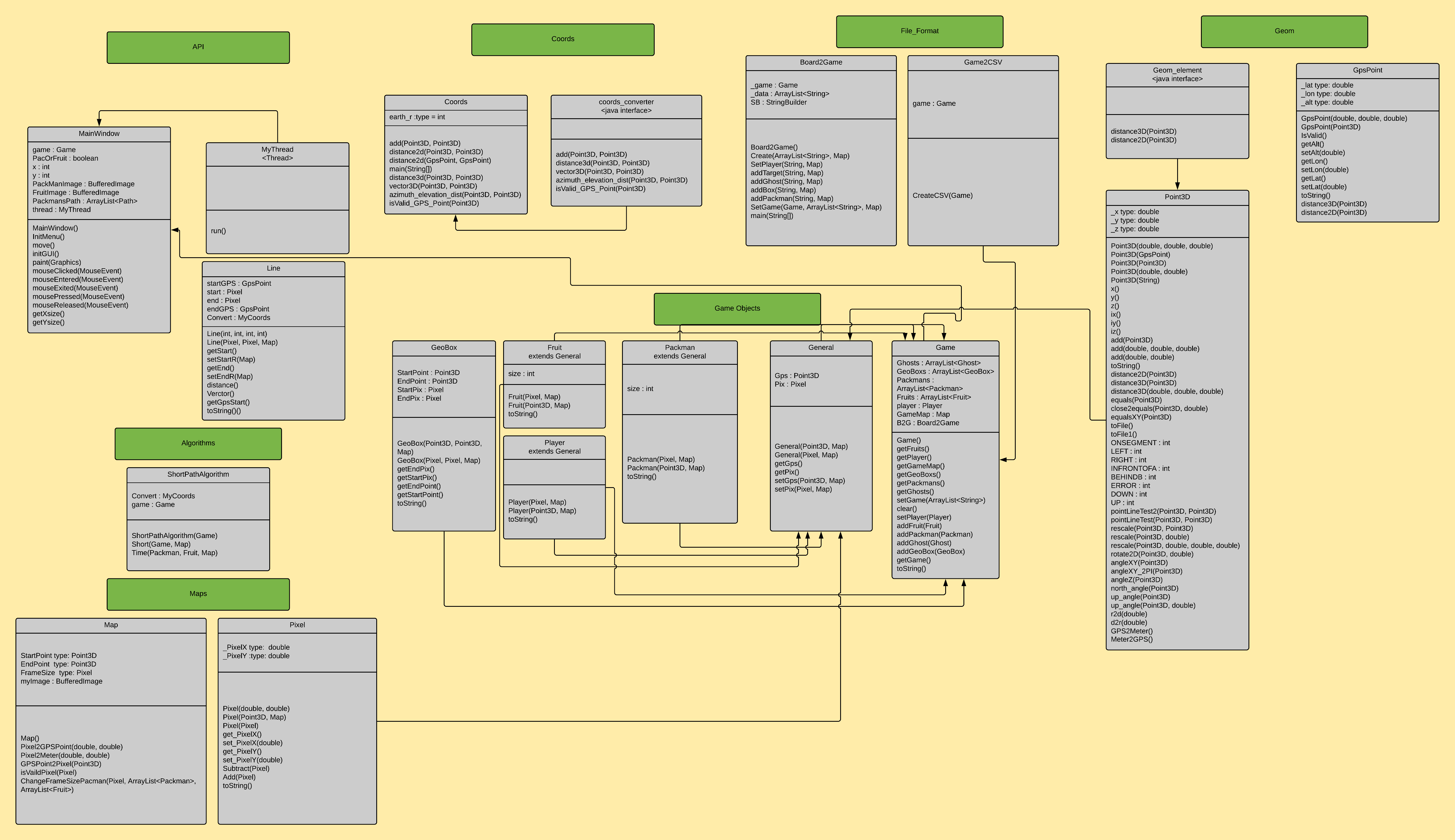Click the green API package label
Viewport: 1455px width, 840px height.
198,47
